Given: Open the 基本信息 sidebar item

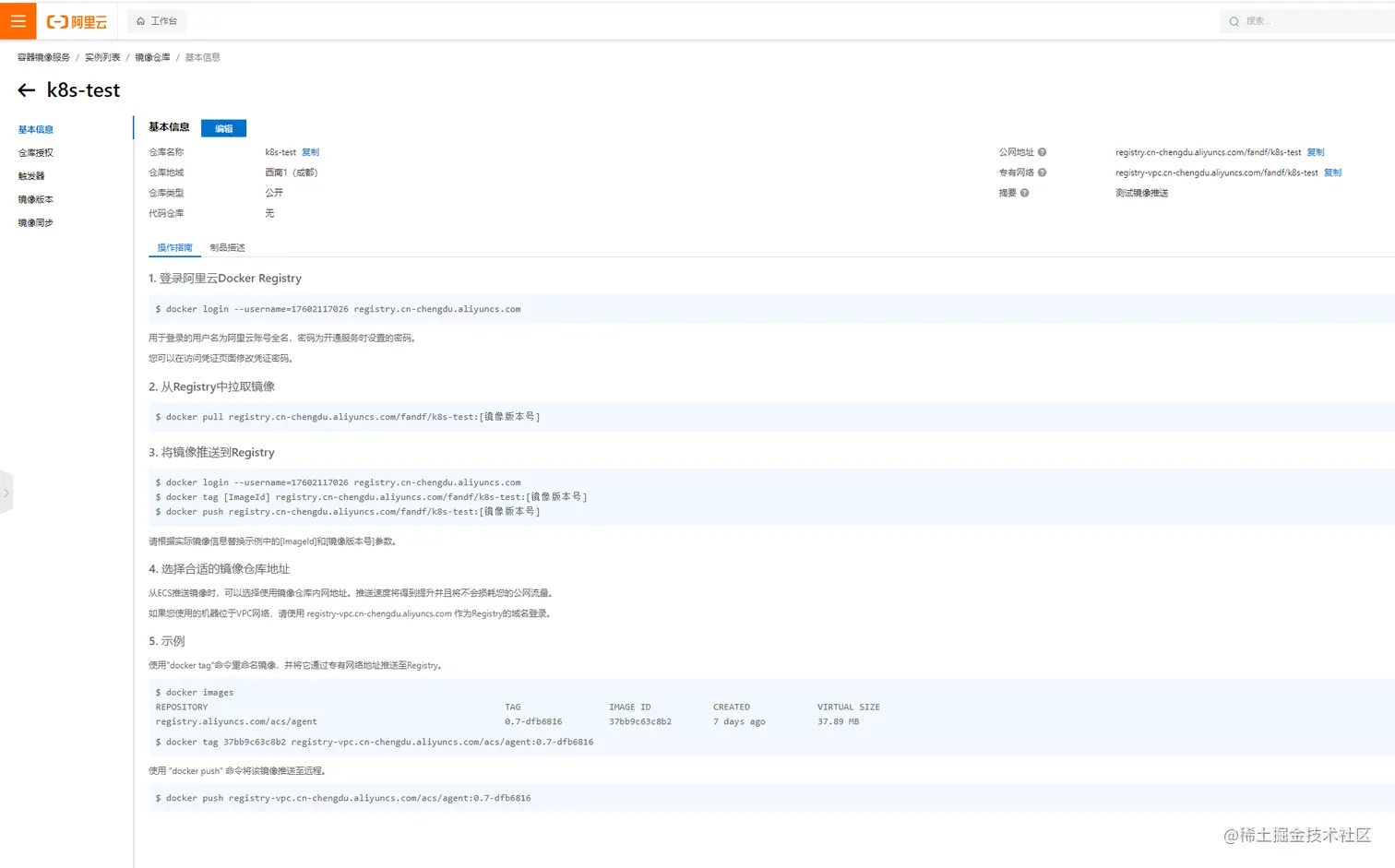Looking at the screenshot, I should 36,130.
